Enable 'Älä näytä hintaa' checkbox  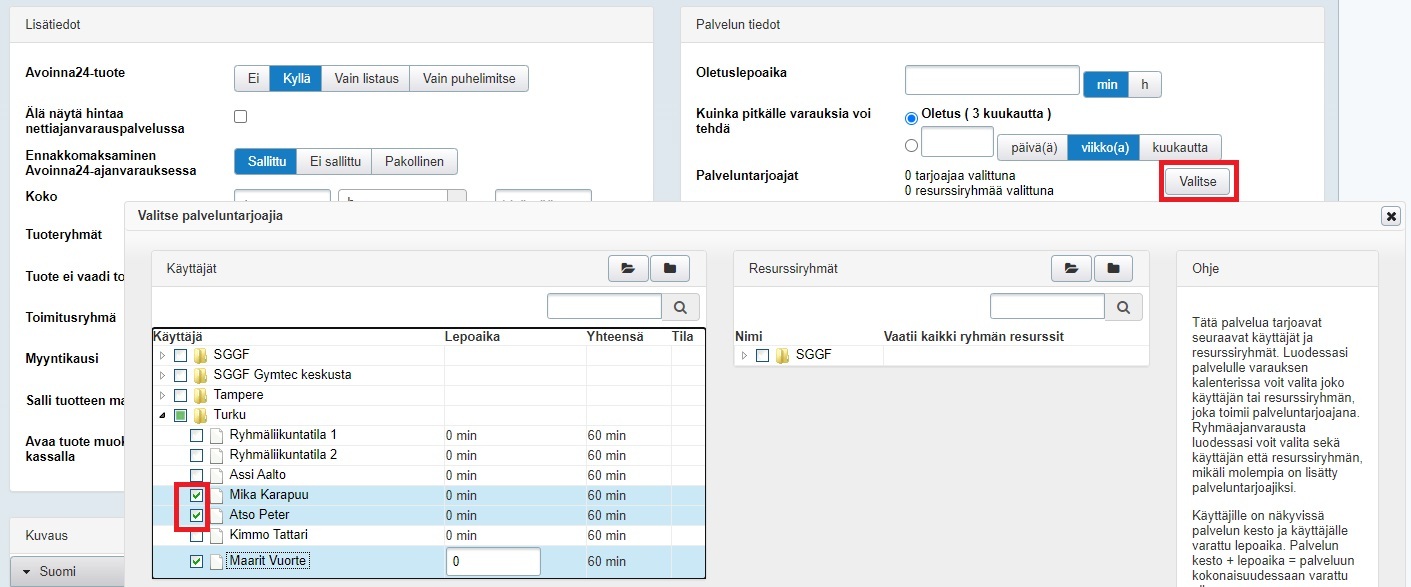[240, 117]
